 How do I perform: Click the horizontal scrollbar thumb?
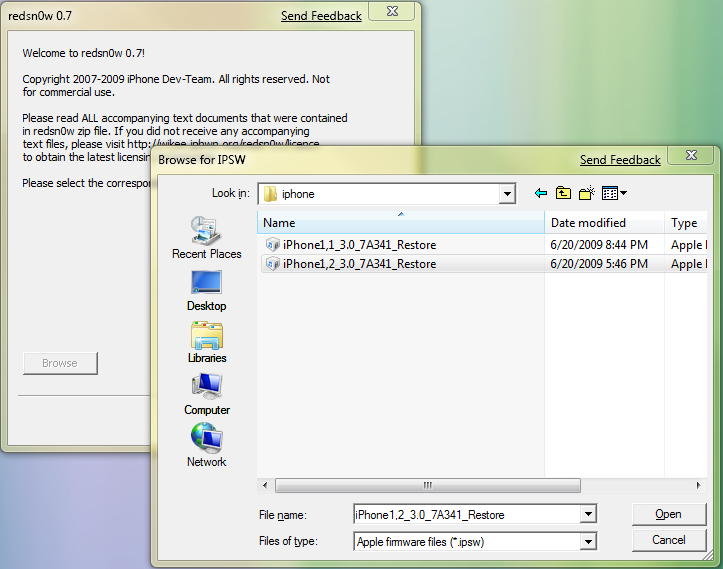pyautogui.click(x=427, y=486)
